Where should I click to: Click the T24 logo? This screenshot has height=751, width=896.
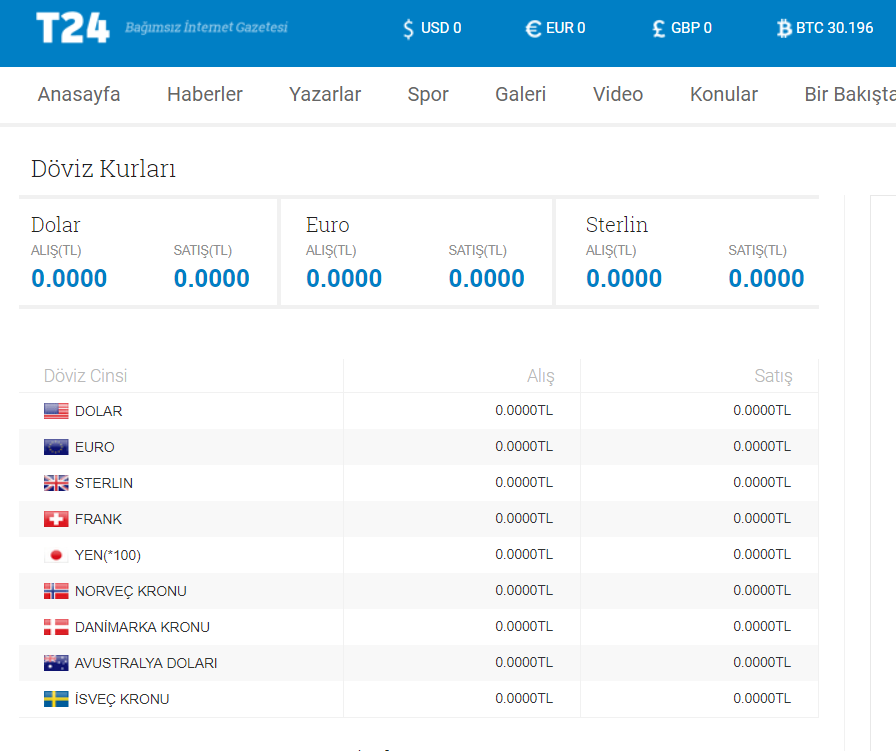[x=73, y=27]
